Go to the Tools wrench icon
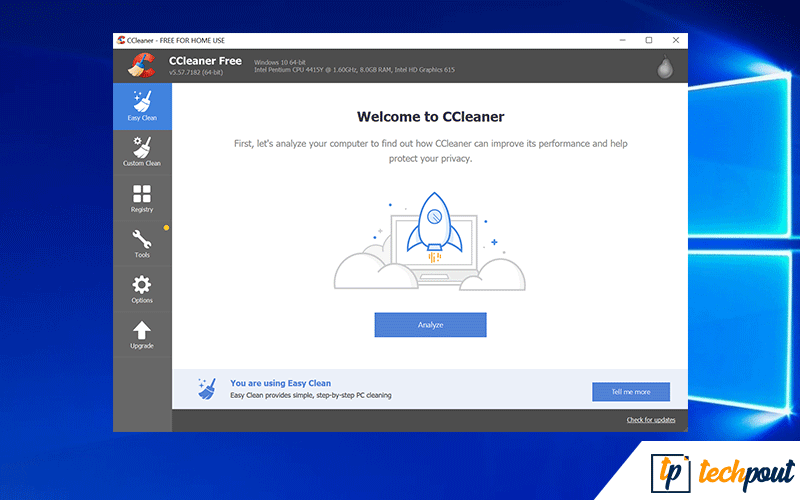800x500 pixels. point(142,242)
